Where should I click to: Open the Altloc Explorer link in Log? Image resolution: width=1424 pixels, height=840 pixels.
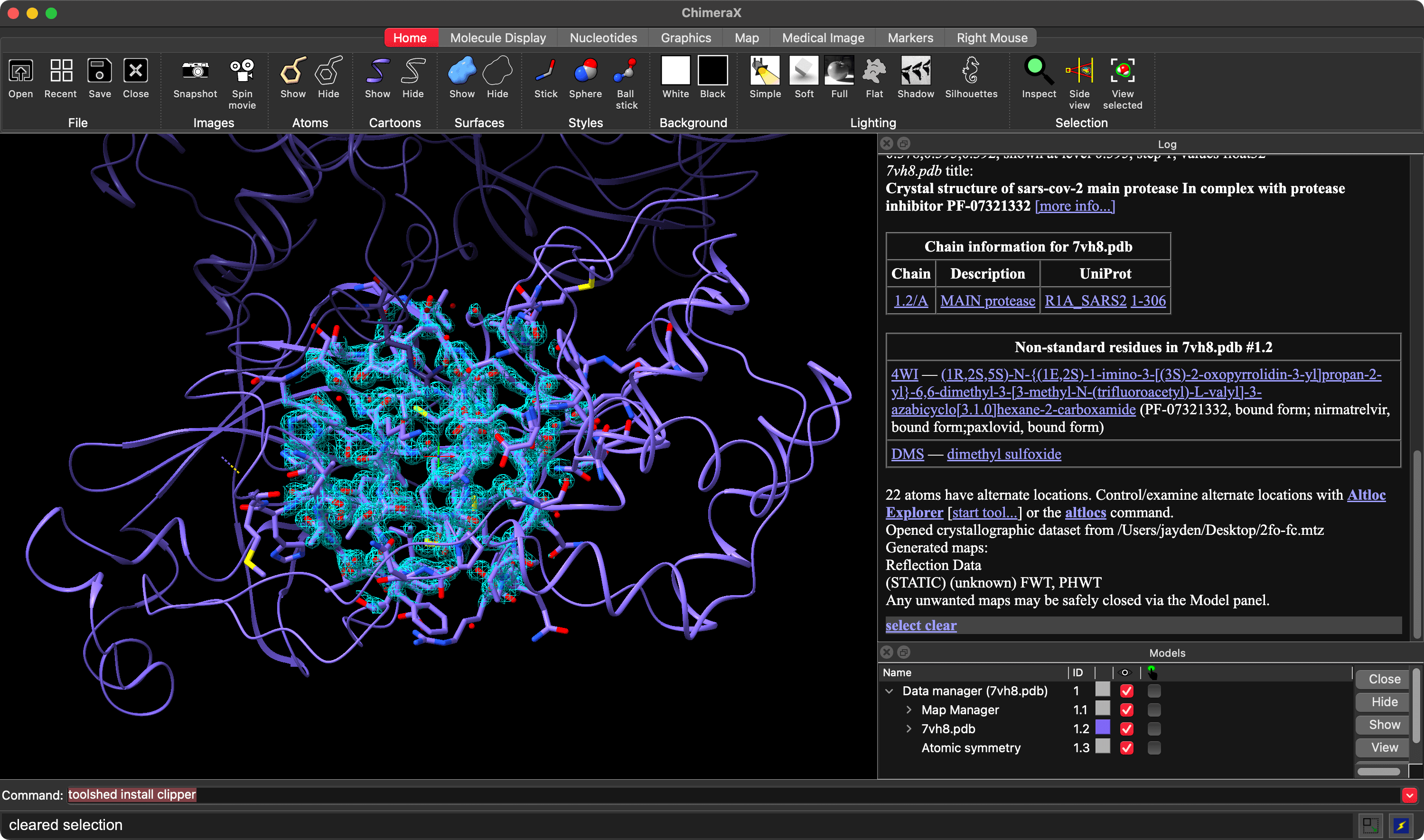coord(1366,495)
